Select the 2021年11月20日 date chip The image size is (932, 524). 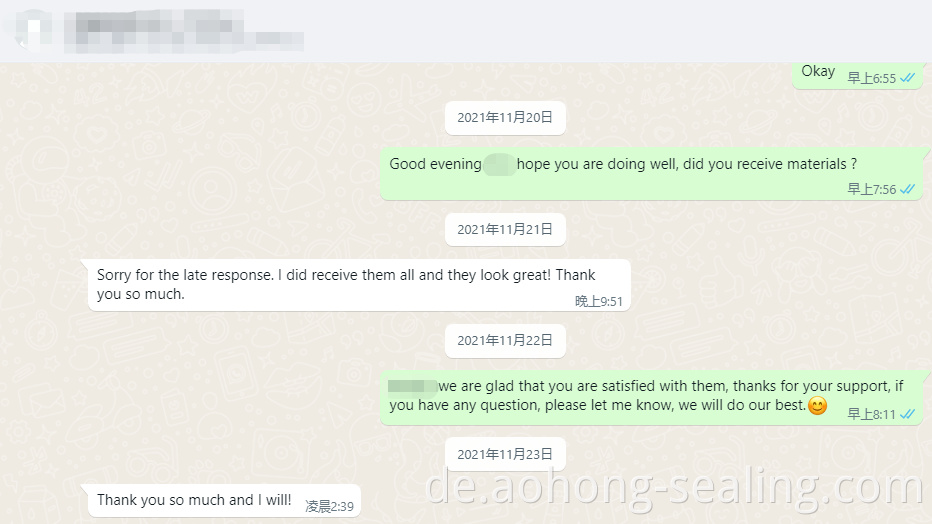505,118
